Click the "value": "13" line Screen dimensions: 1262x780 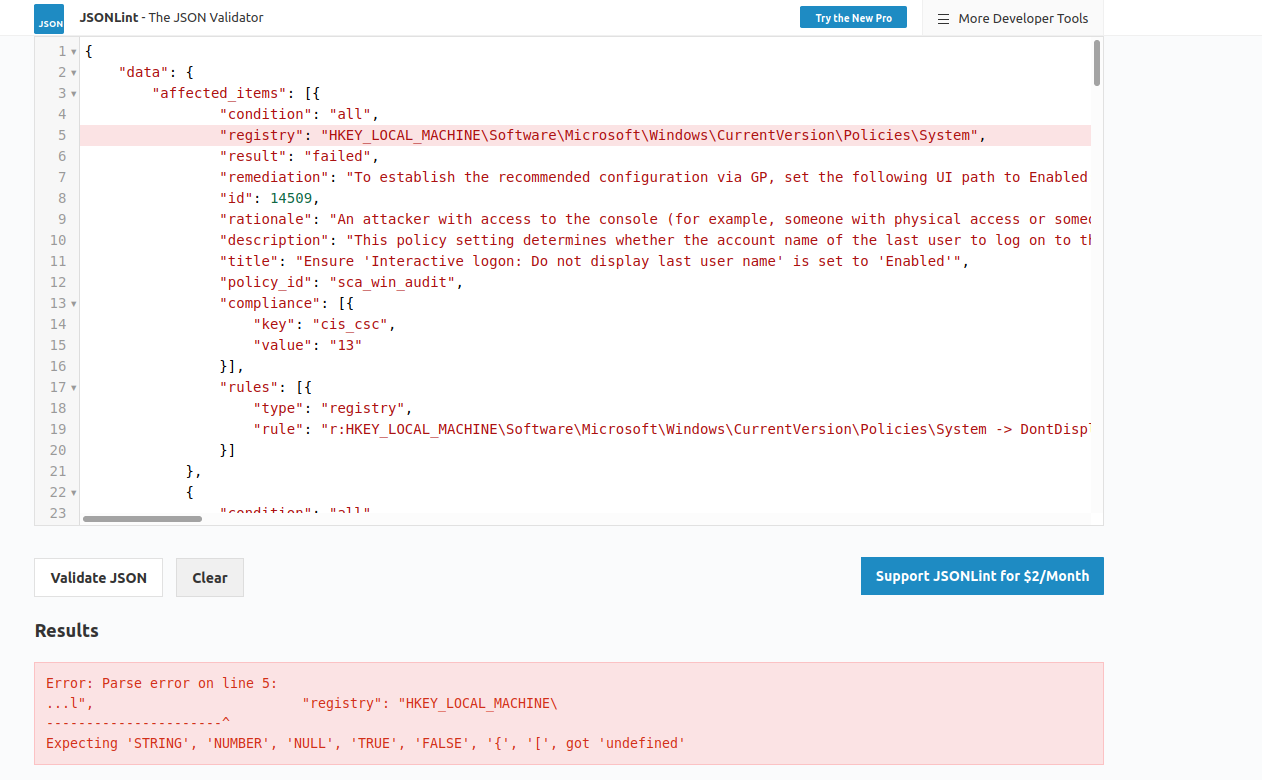click(x=308, y=345)
